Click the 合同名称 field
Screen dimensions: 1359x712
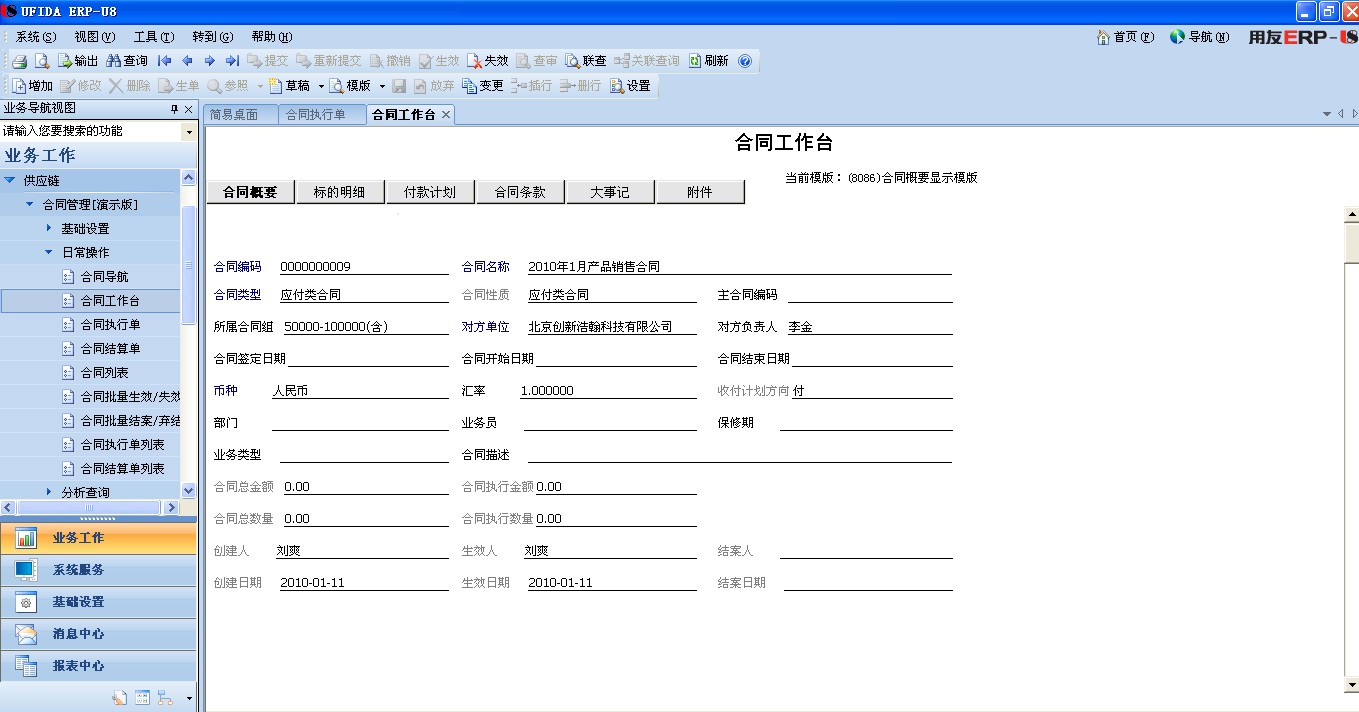coord(740,267)
